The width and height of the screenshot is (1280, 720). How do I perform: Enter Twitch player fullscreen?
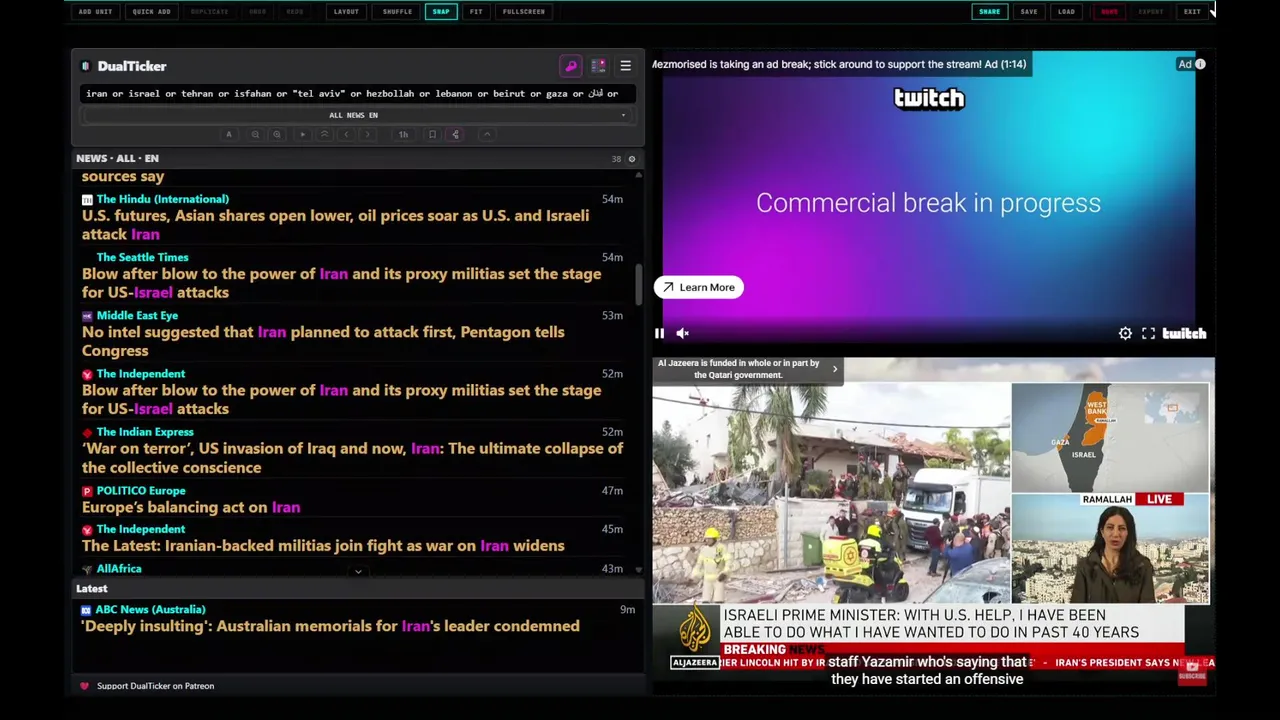(1148, 334)
